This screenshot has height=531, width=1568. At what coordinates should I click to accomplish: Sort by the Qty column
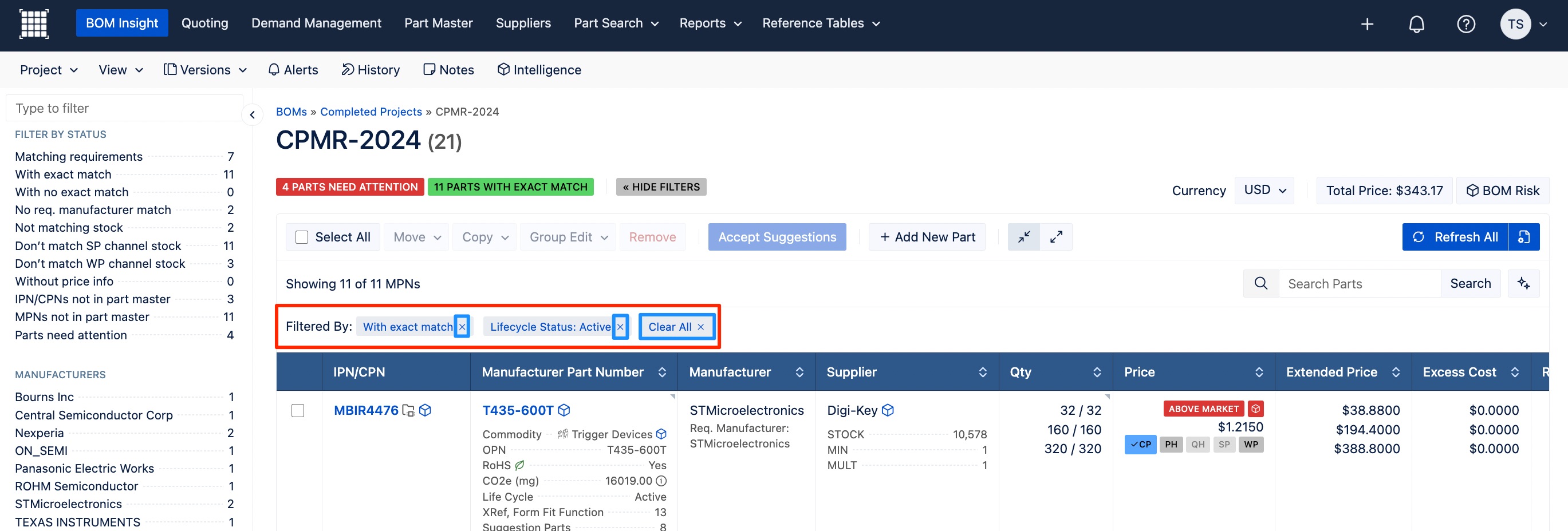(x=1097, y=373)
